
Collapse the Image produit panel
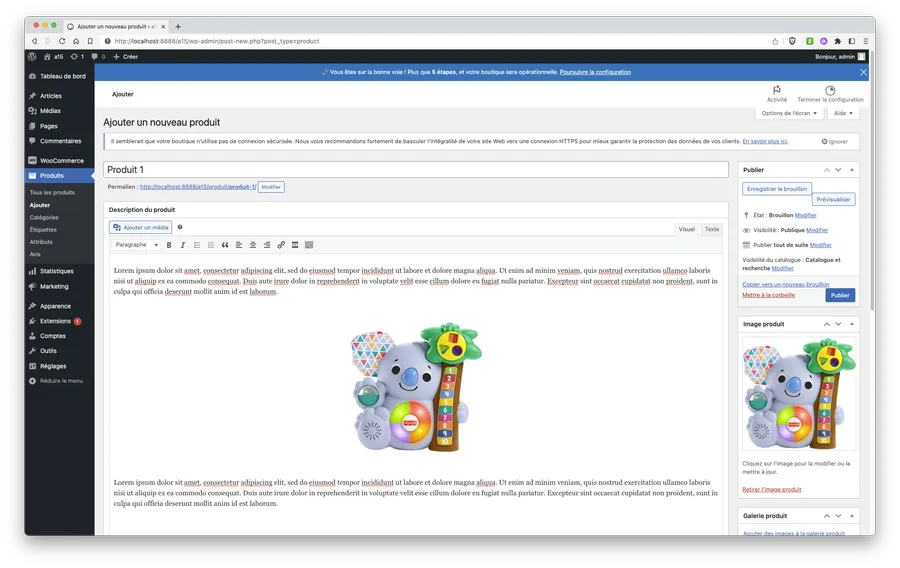coord(852,324)
